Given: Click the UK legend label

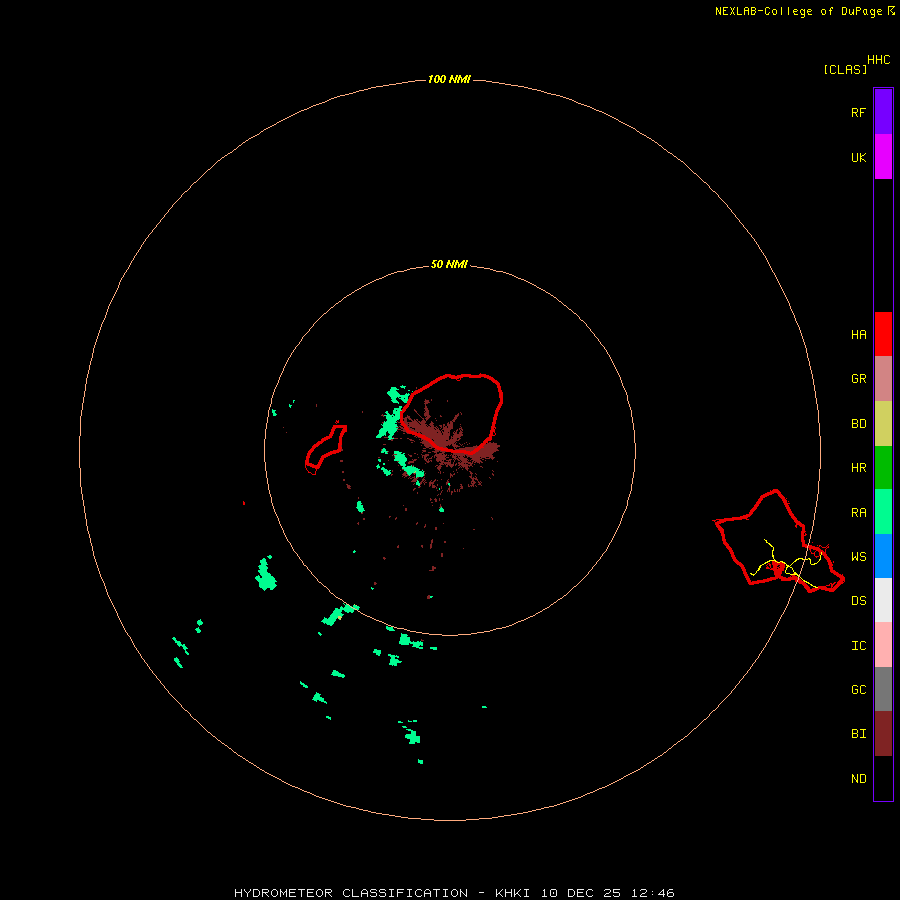Looking at the screenshot, I should tap(858, 157).
